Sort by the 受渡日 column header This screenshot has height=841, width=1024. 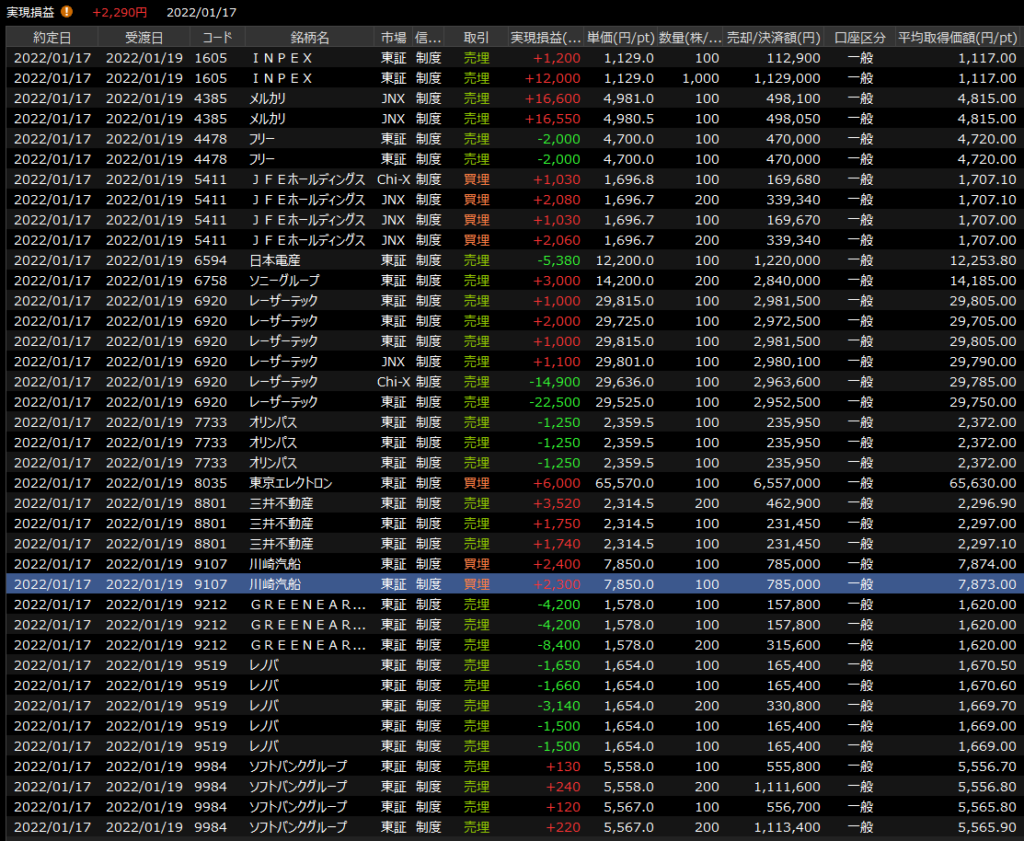click(x=144, y=37)
